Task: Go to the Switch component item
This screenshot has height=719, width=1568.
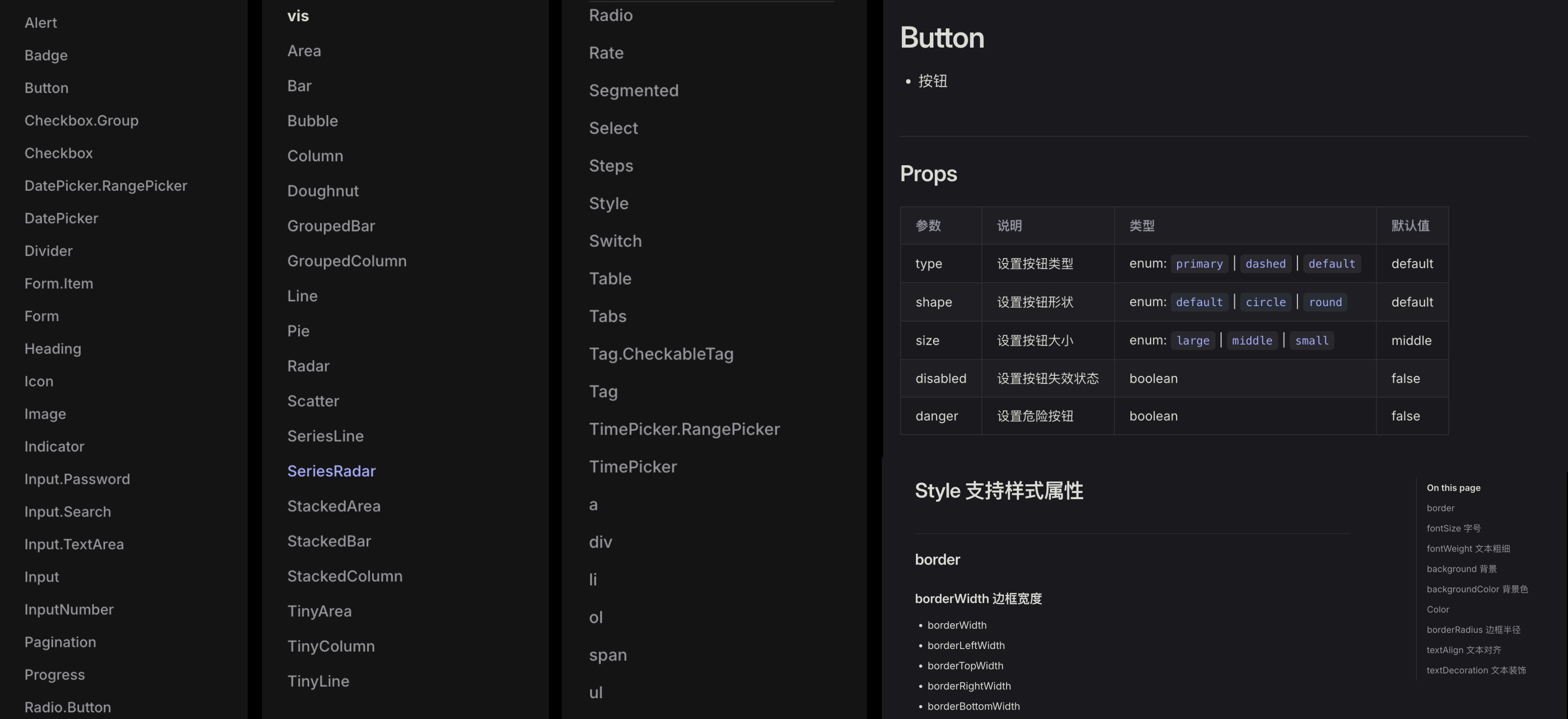Action: click(615, 241)
